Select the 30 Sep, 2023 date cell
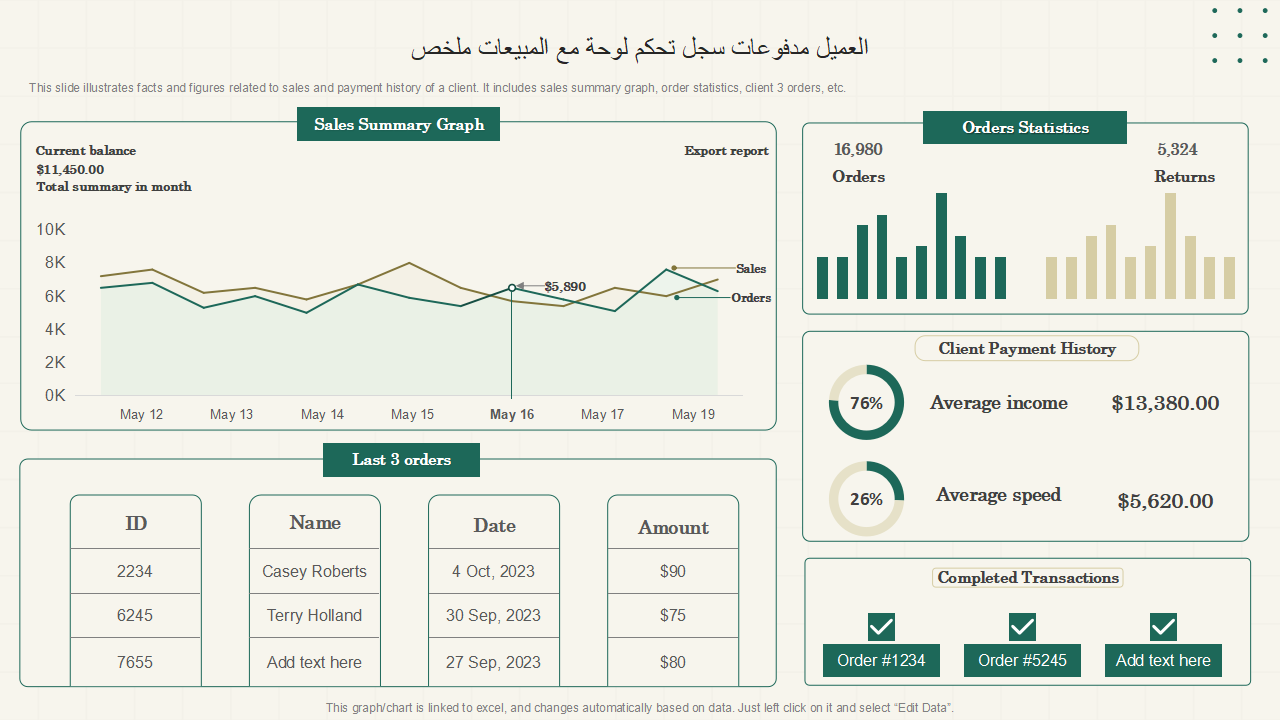The height and width of the screenshot is (720, 1280). [493, 615]
